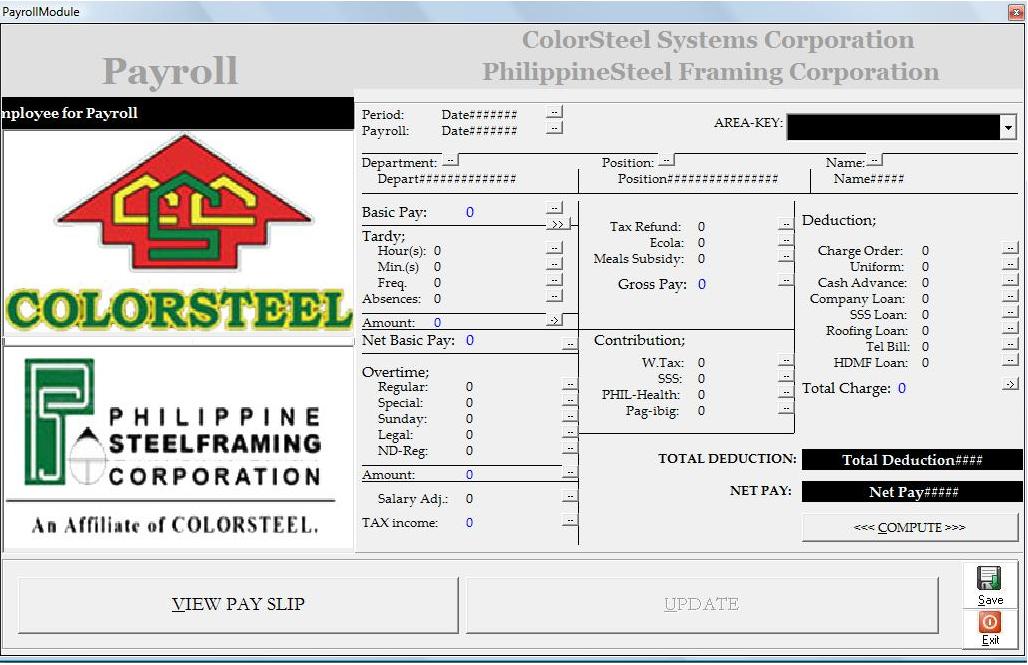The height and width of the screenshot is (665, 1028).
Task: Click the double-arrow icon beside Basic Pay
Action: click(x=557, y=223)
